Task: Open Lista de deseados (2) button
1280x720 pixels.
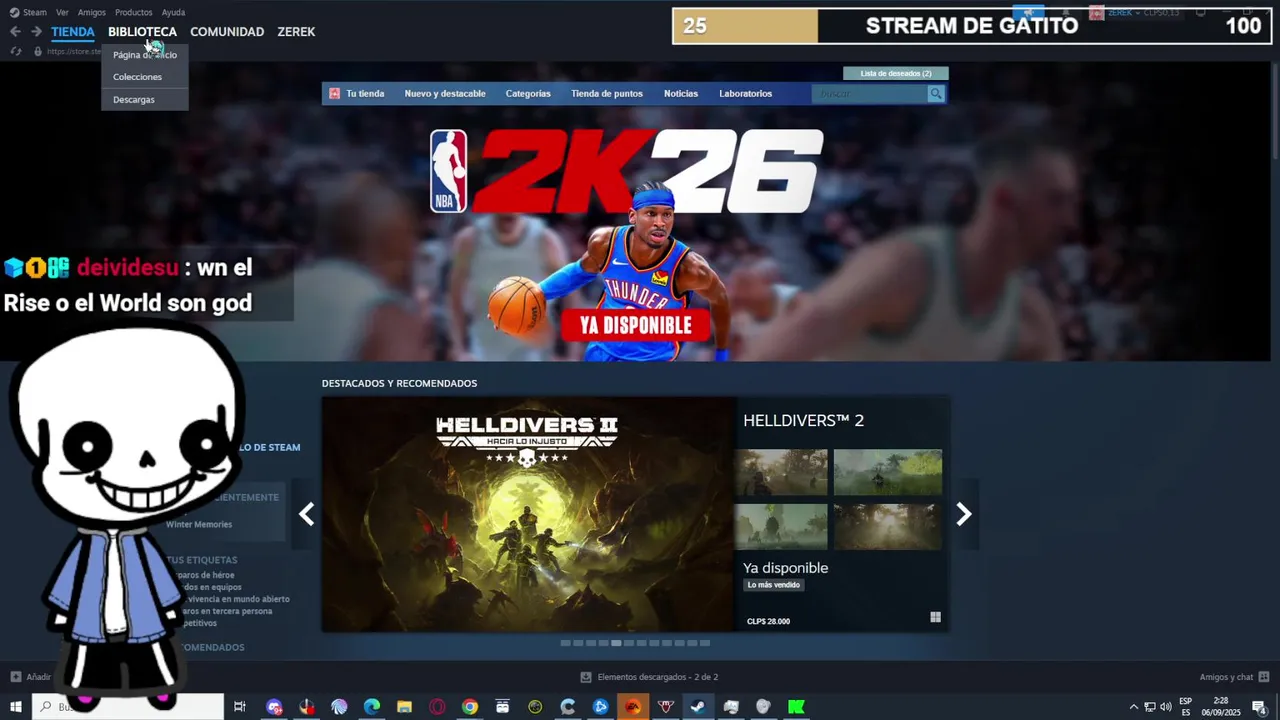Action: (x=896, y=73)
